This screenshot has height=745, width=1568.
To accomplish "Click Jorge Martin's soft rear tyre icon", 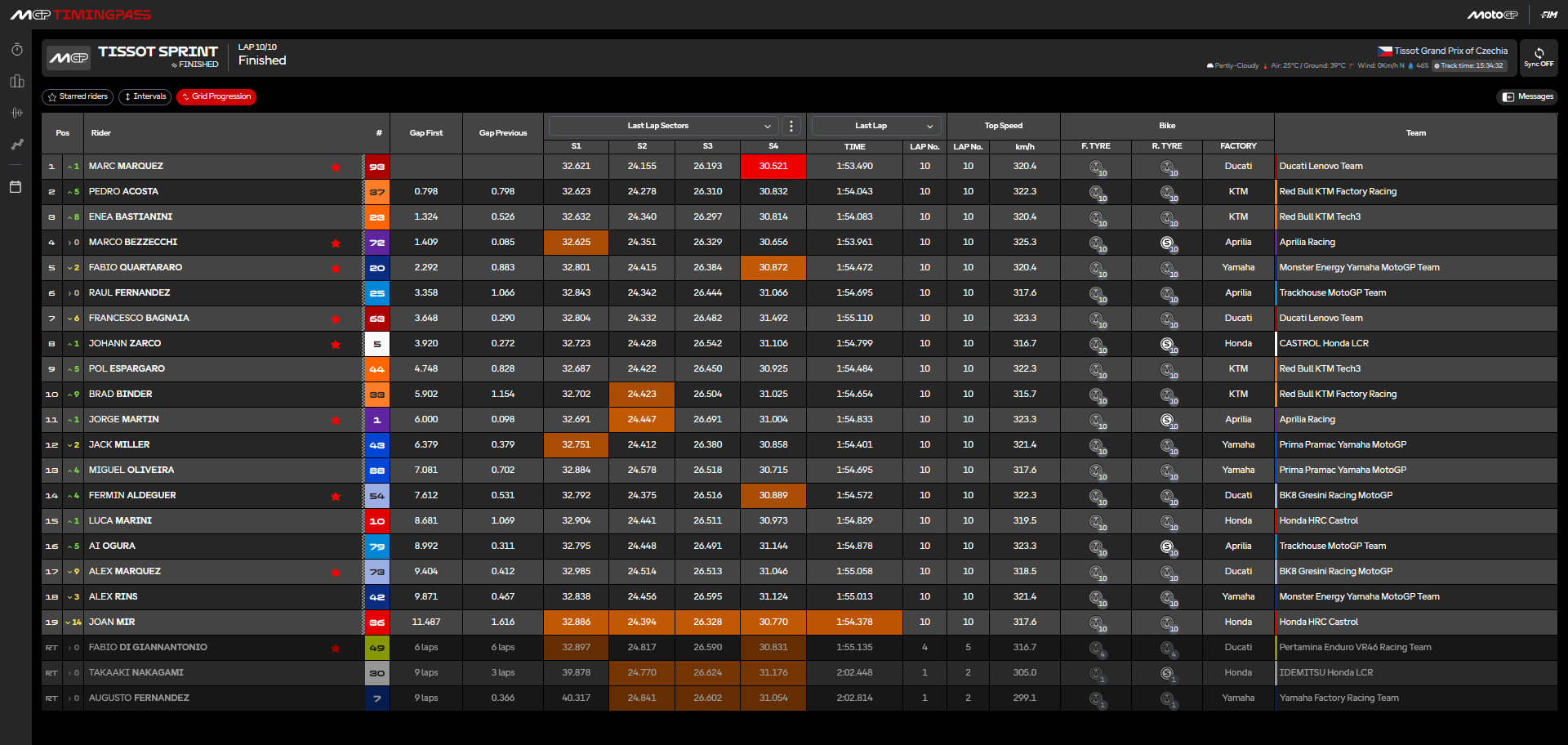I will [x=1168, y=421].
